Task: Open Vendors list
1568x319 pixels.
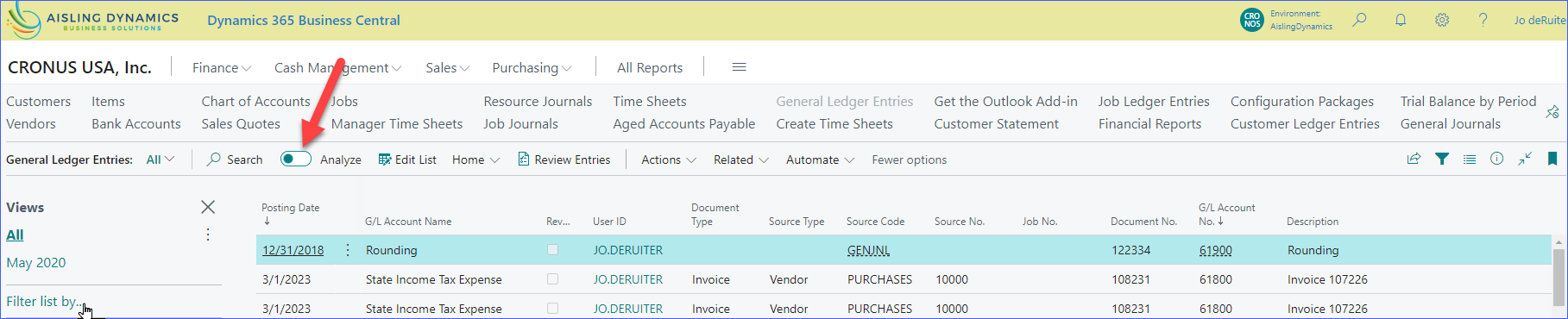Action: coord(31,124)
